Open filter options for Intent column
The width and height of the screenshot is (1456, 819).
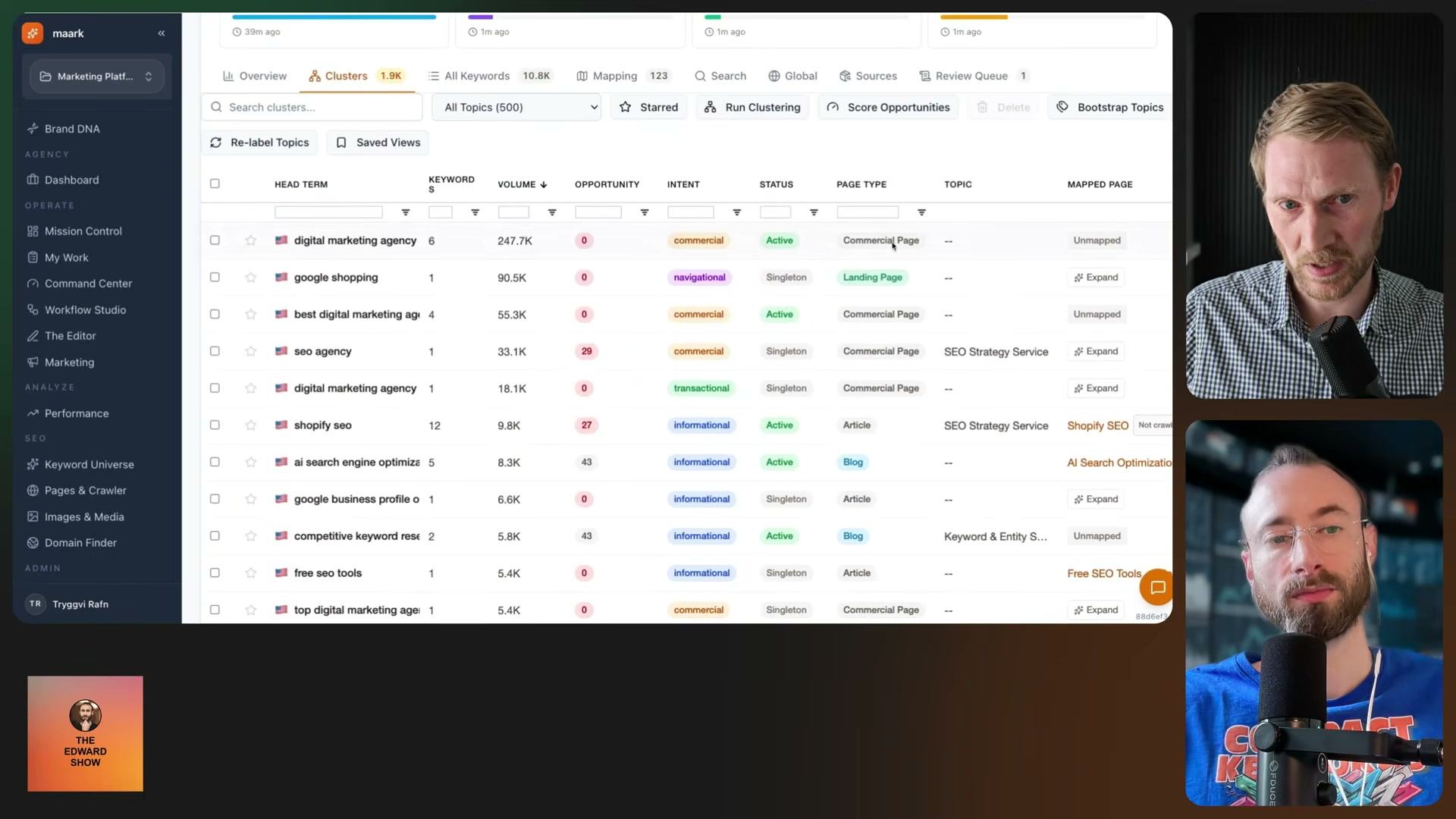737,212
